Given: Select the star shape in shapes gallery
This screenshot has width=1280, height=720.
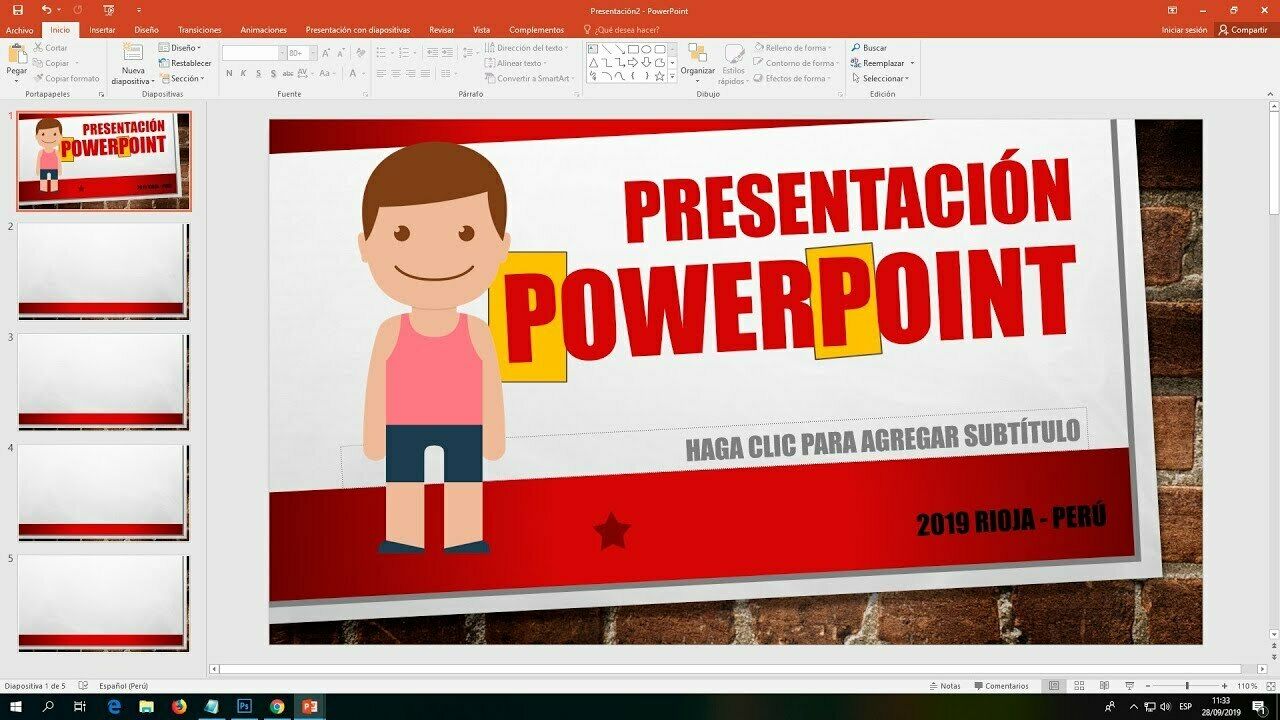Looking at the screenshot, I should pos(659,77).
